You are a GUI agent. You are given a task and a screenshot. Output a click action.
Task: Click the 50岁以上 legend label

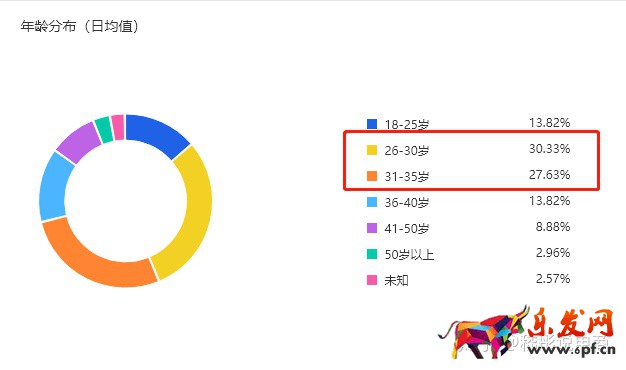click(409, 254)
